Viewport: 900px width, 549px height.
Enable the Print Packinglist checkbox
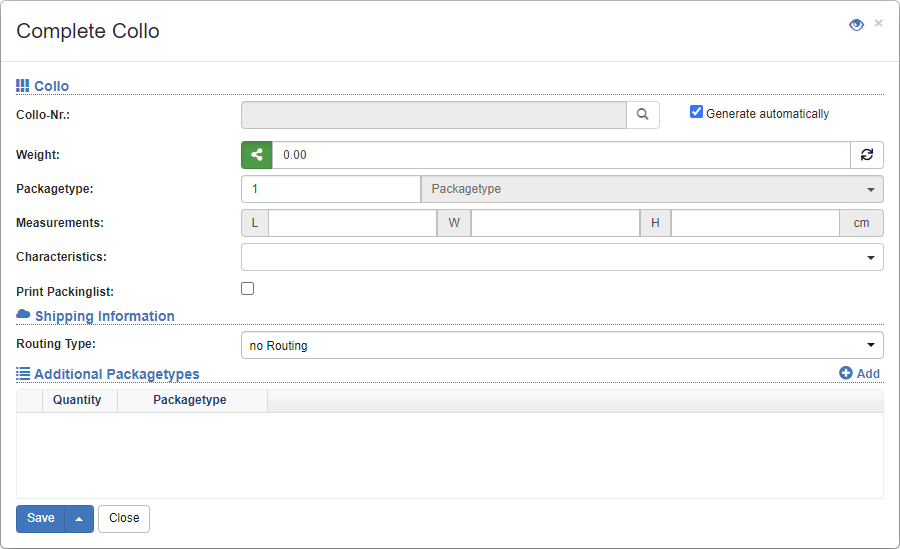pos(248,289)
